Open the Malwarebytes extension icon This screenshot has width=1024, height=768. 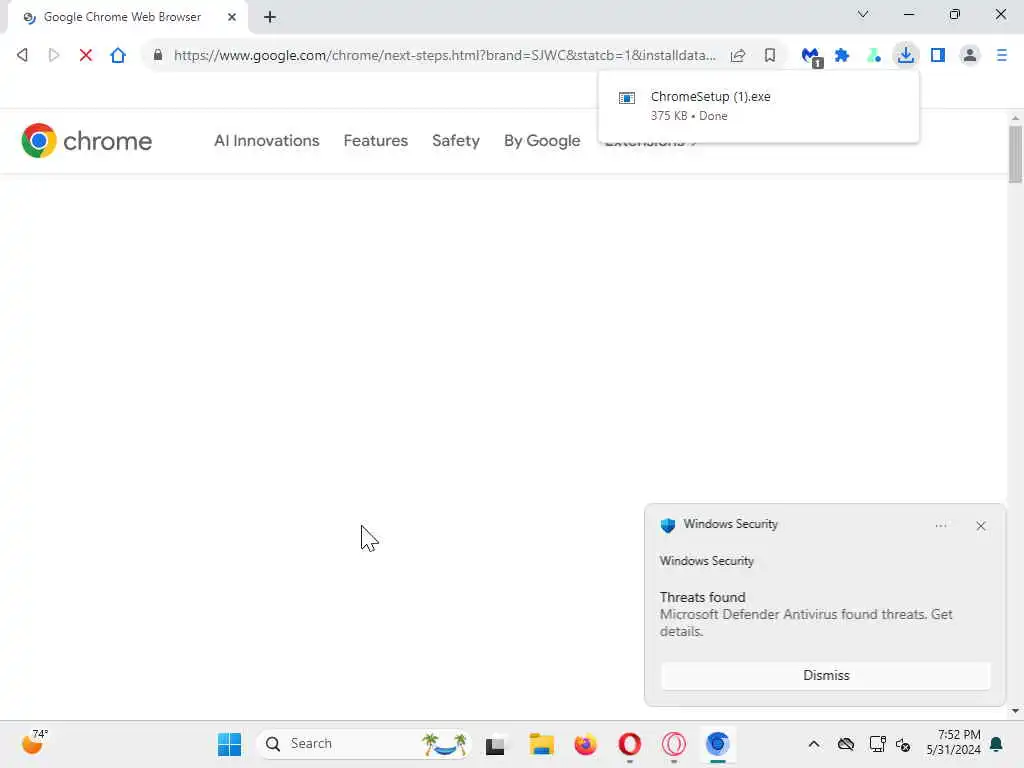tap(811, 56)
